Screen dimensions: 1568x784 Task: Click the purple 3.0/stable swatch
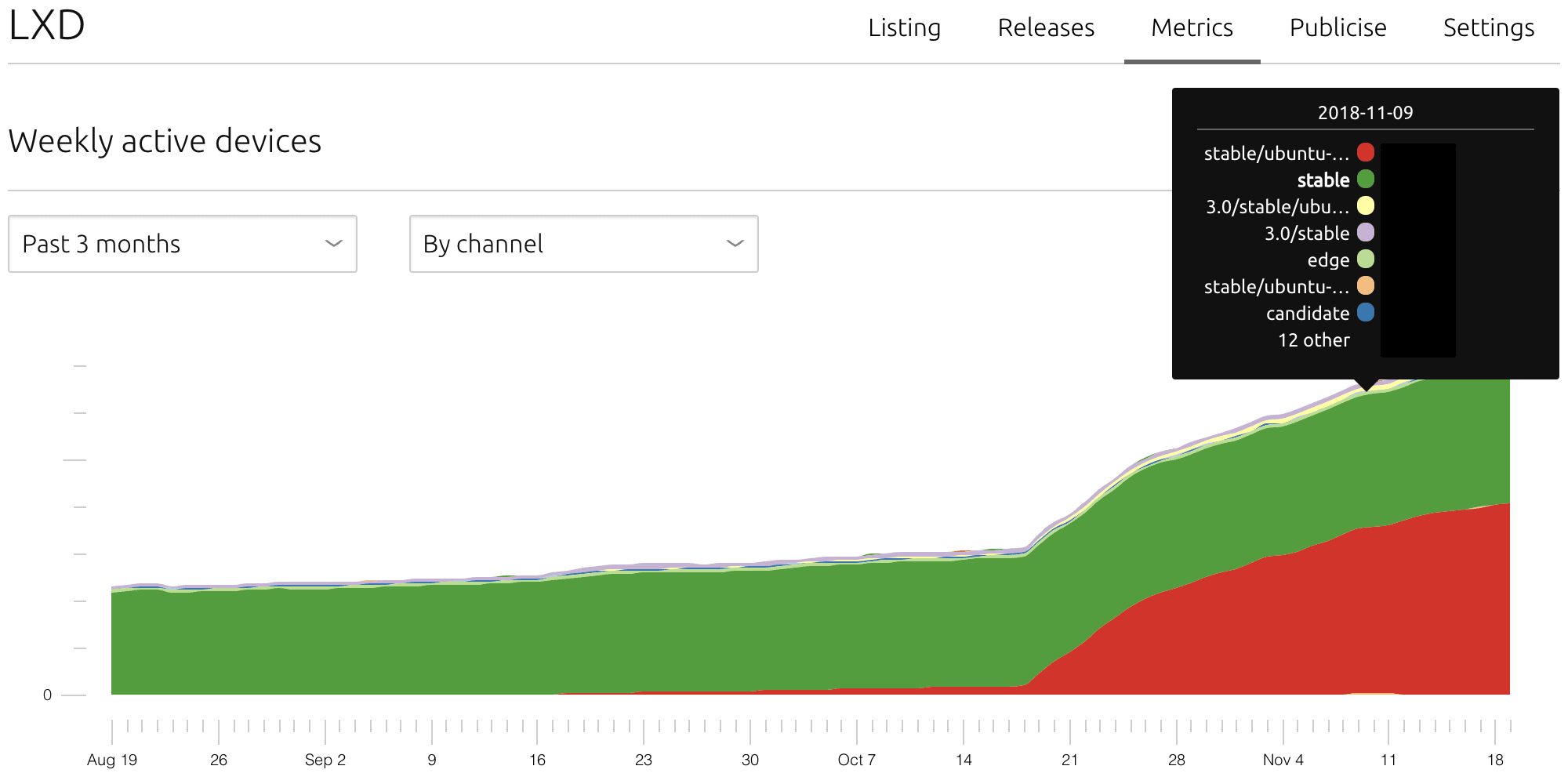1366,232
